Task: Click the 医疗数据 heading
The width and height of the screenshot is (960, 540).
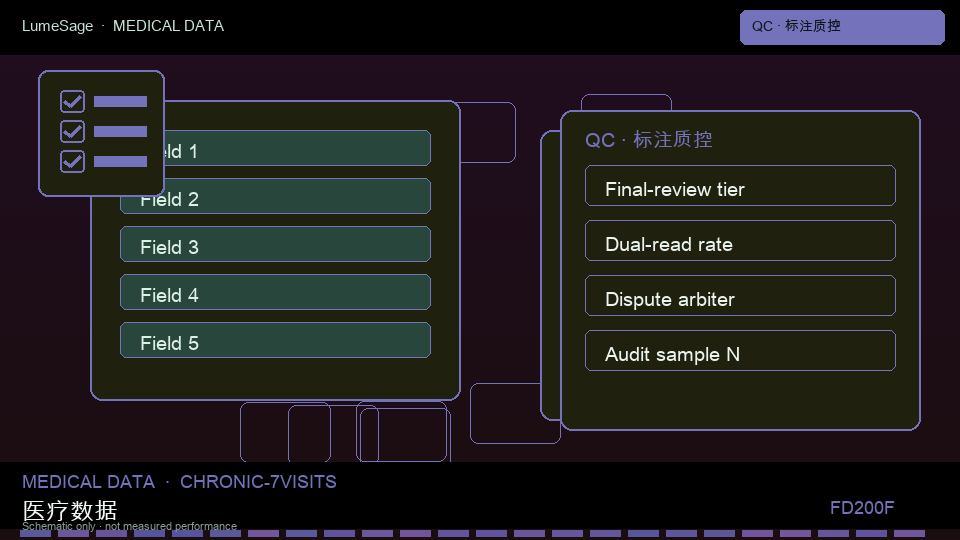Action: pyautogui.click(x=70, y=510)
